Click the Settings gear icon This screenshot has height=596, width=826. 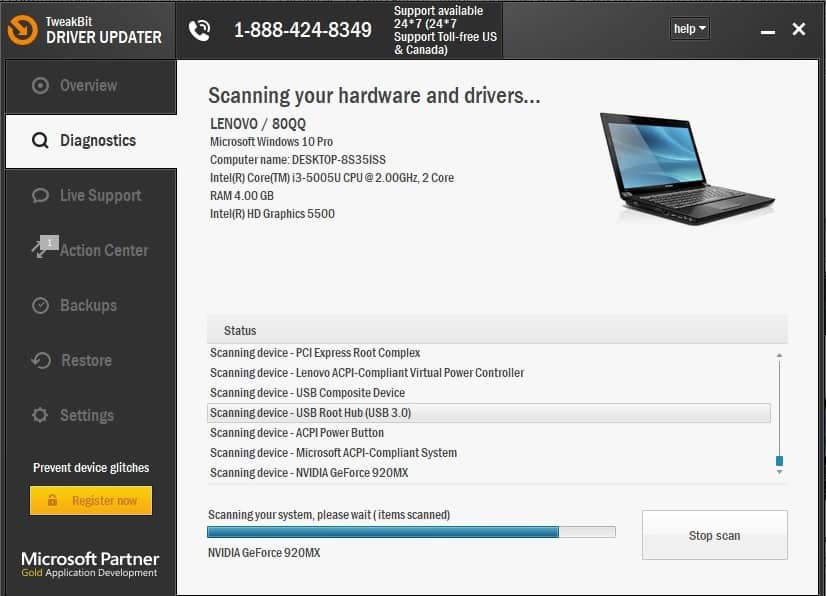click(40, 415)
